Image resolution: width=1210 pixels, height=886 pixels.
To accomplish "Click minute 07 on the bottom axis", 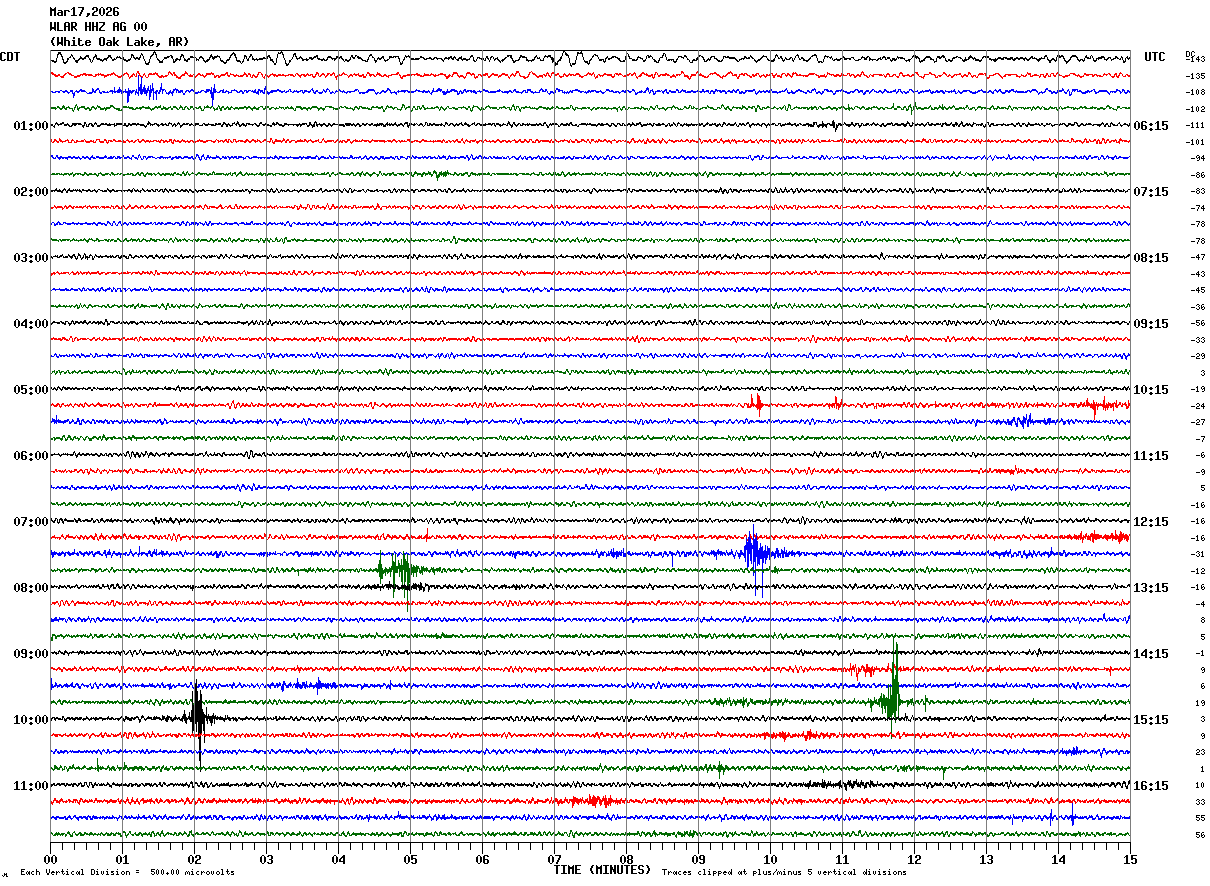I will (x=554, y=859).
